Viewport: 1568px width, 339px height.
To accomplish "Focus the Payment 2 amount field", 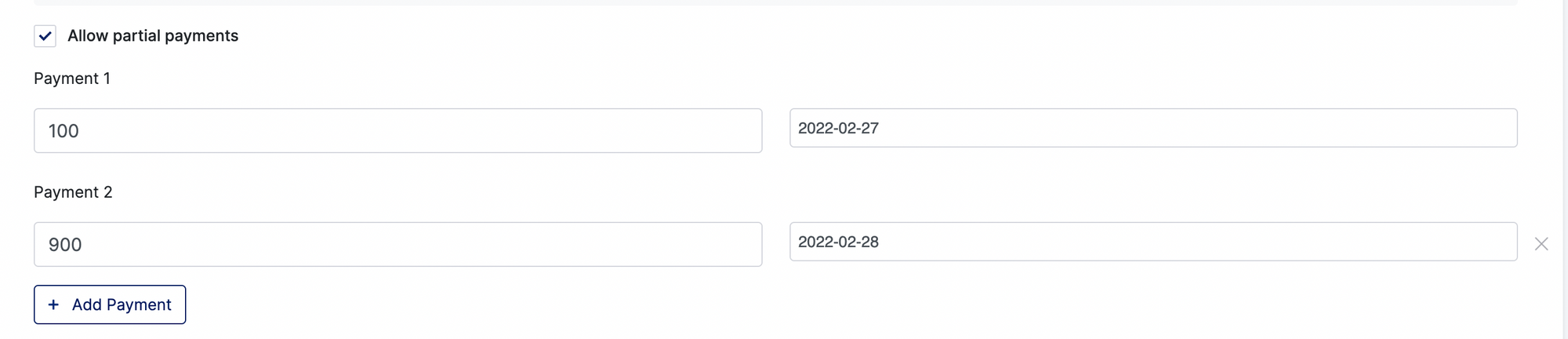I will pyautogui.click(x=397, y=244).
